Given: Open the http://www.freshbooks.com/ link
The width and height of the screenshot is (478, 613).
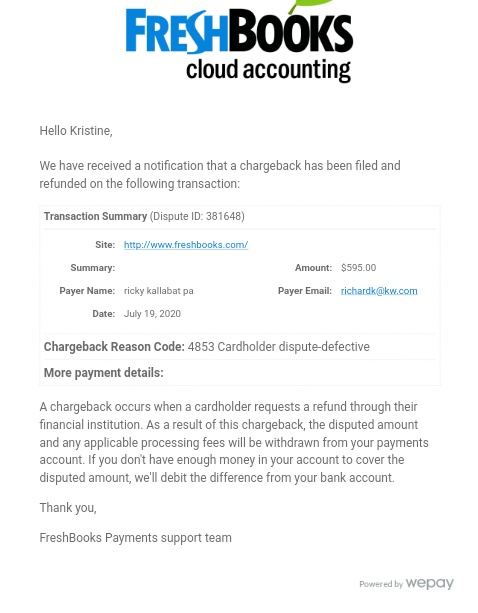Looking at the screenshot, I should pyautogui.click(x=186, y=245).
